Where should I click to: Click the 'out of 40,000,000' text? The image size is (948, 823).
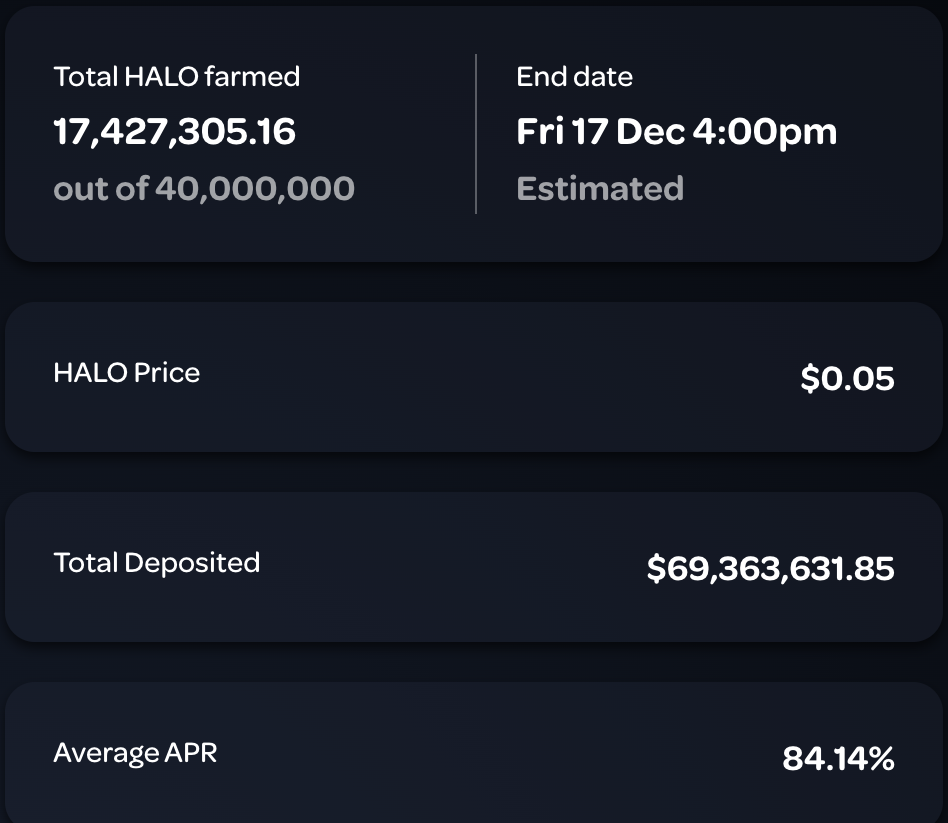coord(204,188)
